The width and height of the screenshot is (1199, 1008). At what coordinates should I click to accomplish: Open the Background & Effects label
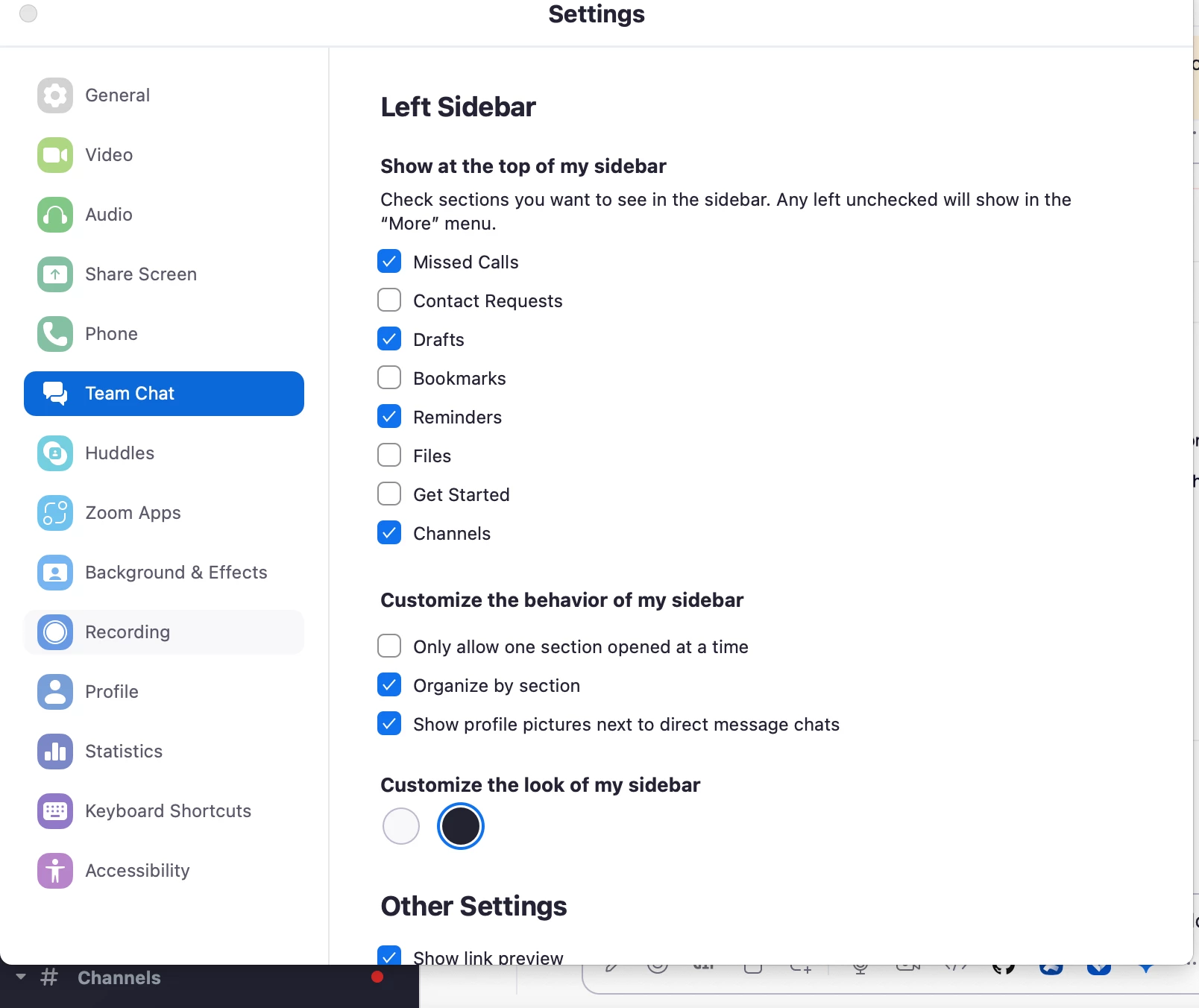tap(176, 573)
